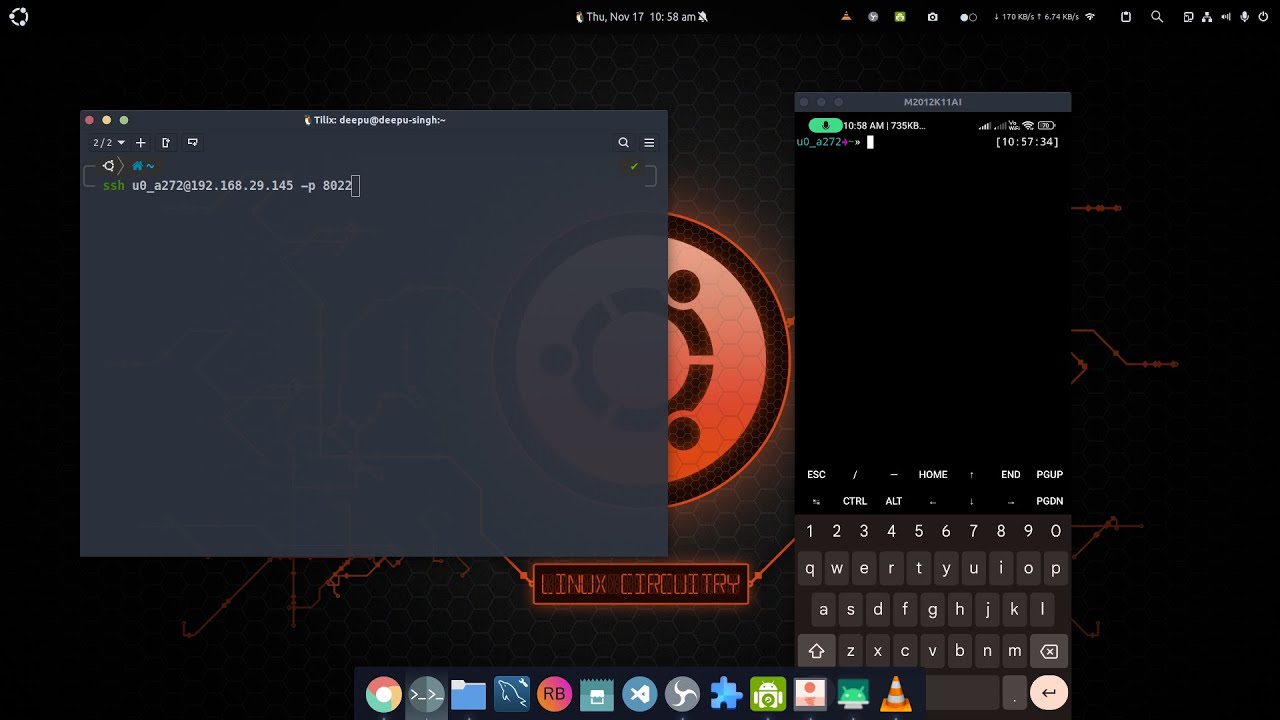Open the Wi-Fi indicator in the top bar
Image resolution: width=1280 pixels, height=720 pixels.
(1090, 17)
